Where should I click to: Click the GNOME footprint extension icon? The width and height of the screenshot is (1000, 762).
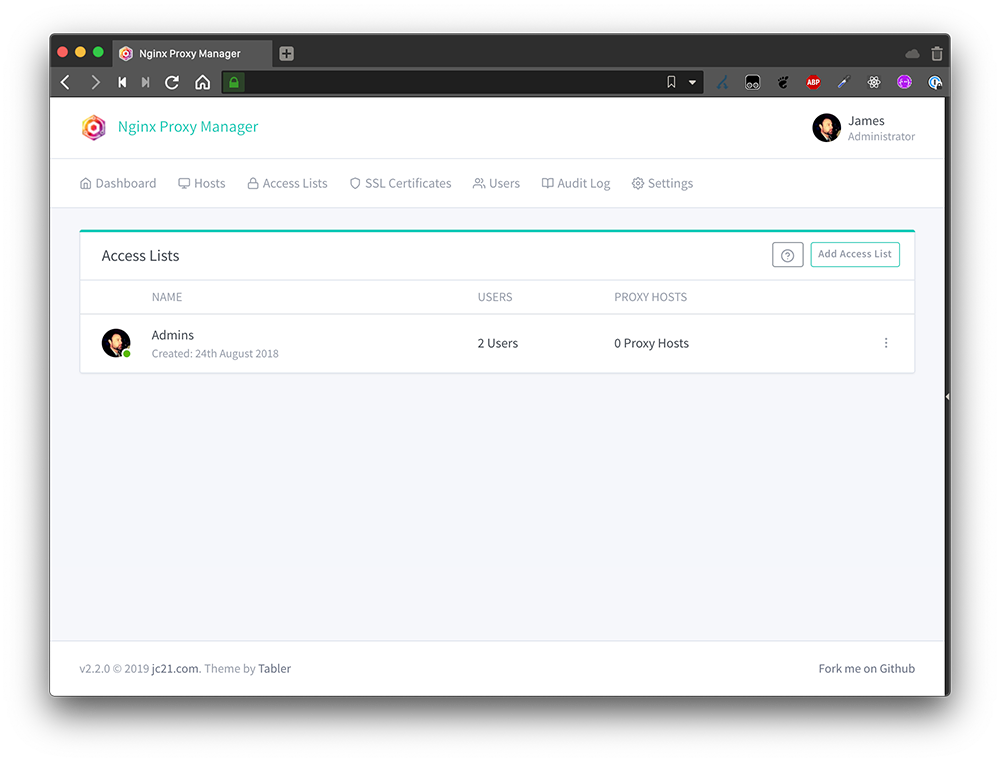point(784,82)
